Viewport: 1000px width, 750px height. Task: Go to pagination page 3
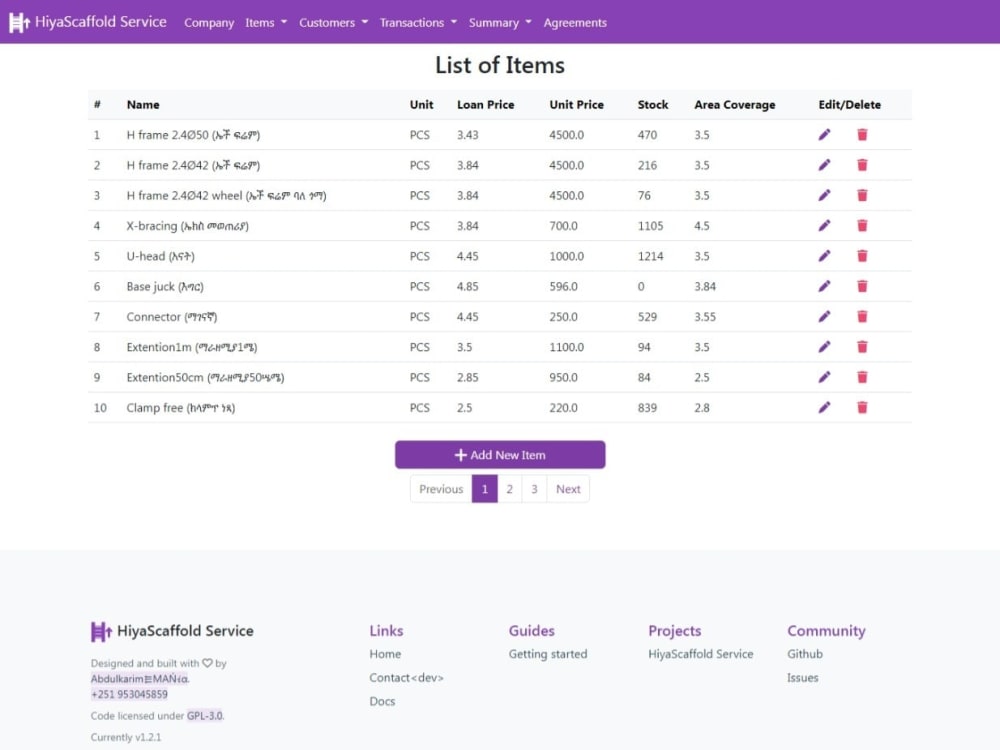(x=534, y=489)
